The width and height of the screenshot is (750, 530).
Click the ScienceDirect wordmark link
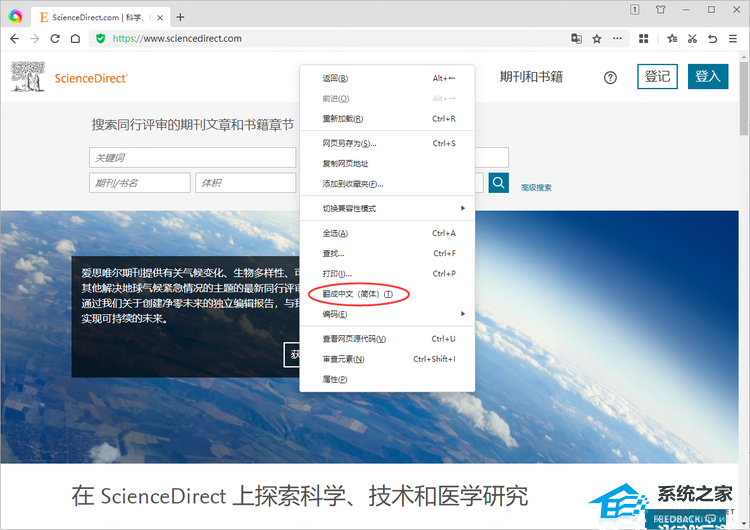[91, 78]
